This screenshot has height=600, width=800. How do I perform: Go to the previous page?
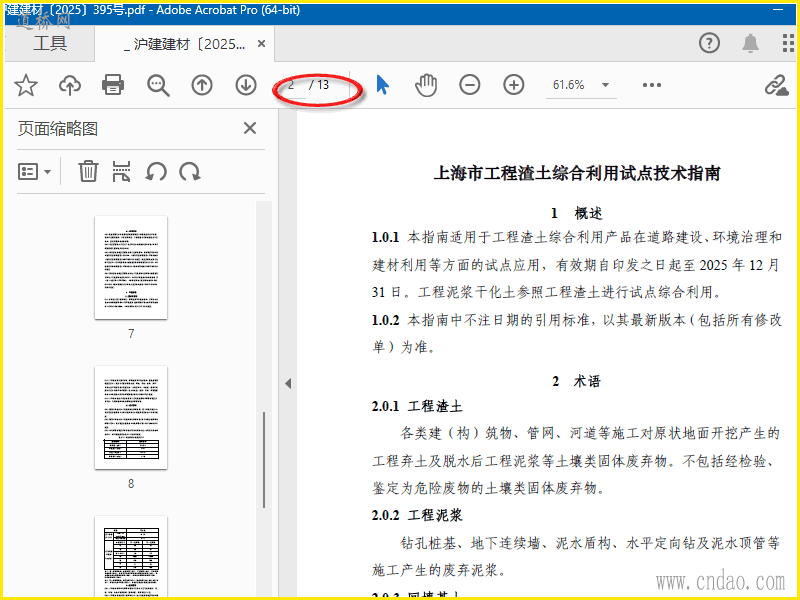[x=202, y=85]
